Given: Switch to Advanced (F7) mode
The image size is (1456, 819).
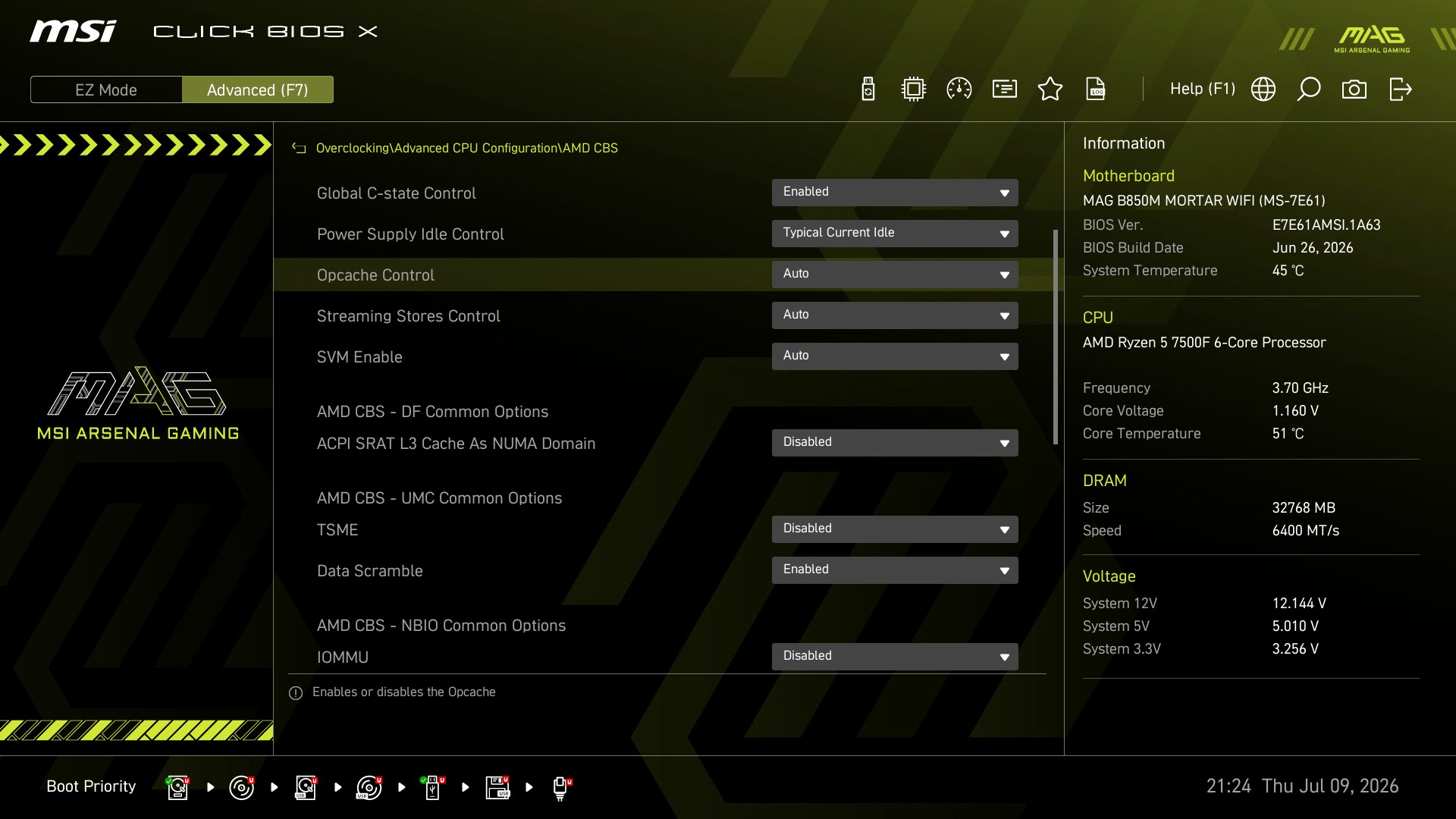Looking at the screenshot, I should coord(258,90).
